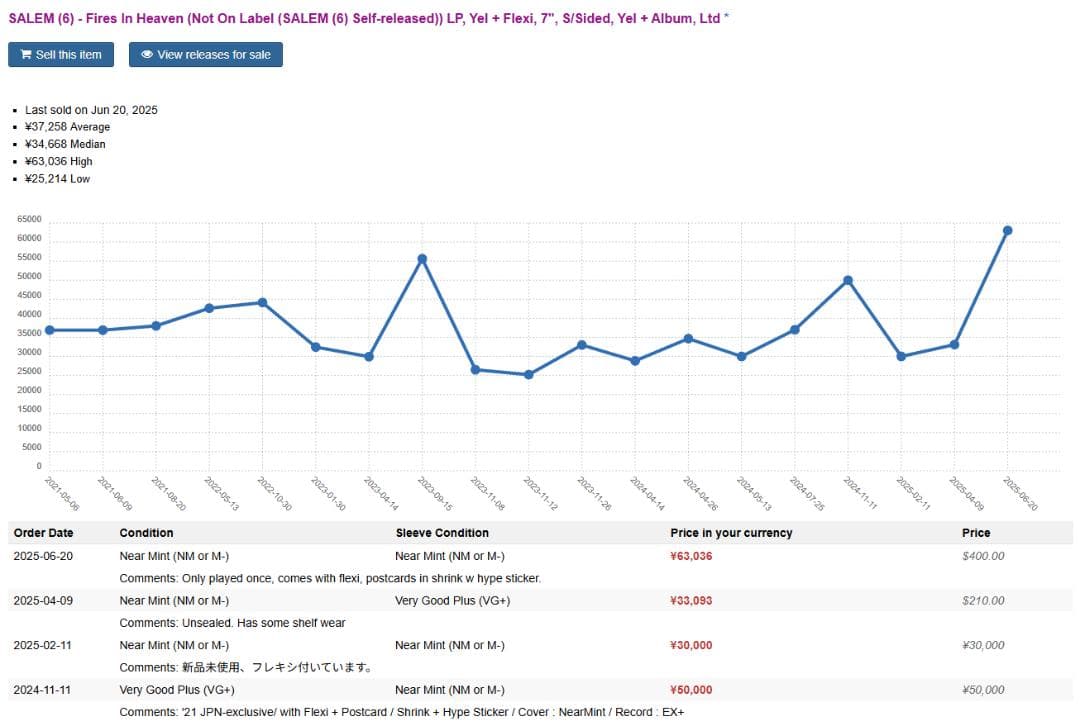Pick the first chart point at 2021-05-06
Image resolution: width=1080 pixels, height=726 pixels.
[49, 330]
